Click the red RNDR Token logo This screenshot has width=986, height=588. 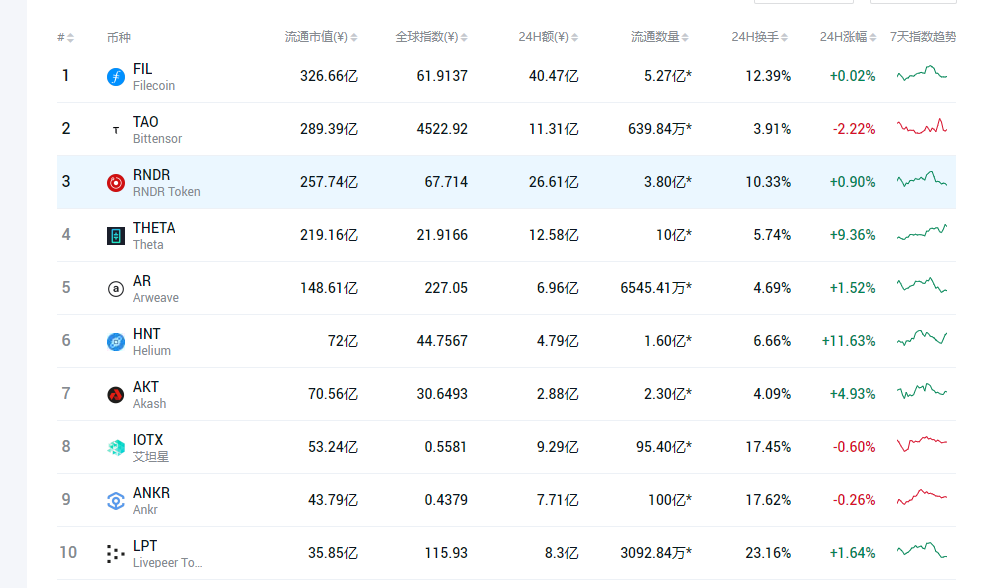point(116,183)
